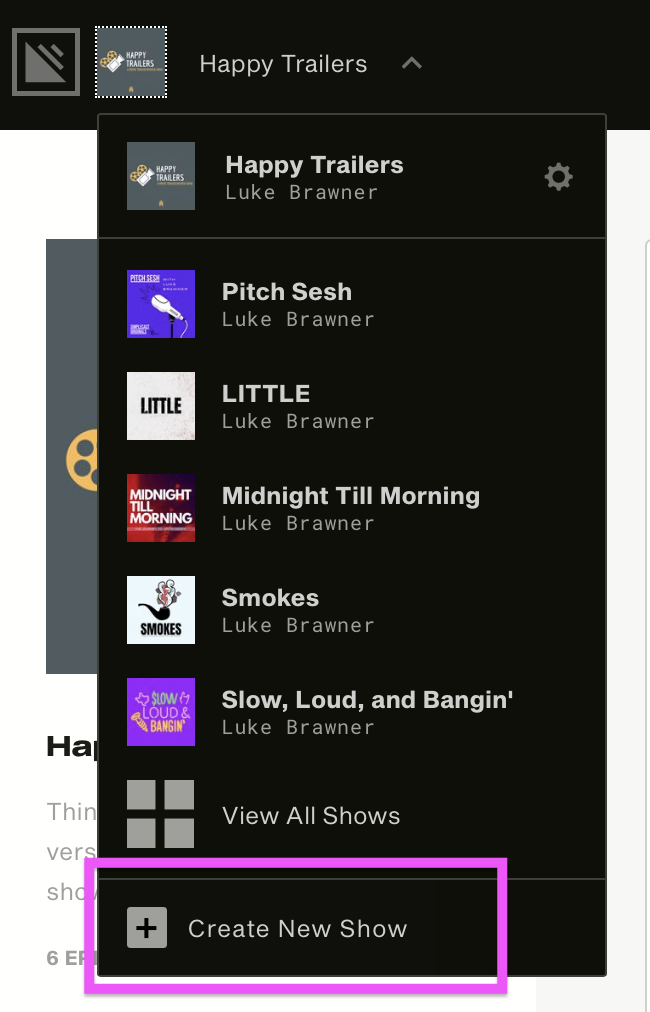The width and height of the screenshot is (650, 1012).
Task: Click the Slow, Loud & Bangin' purple artwork
Action: (161, 712)
